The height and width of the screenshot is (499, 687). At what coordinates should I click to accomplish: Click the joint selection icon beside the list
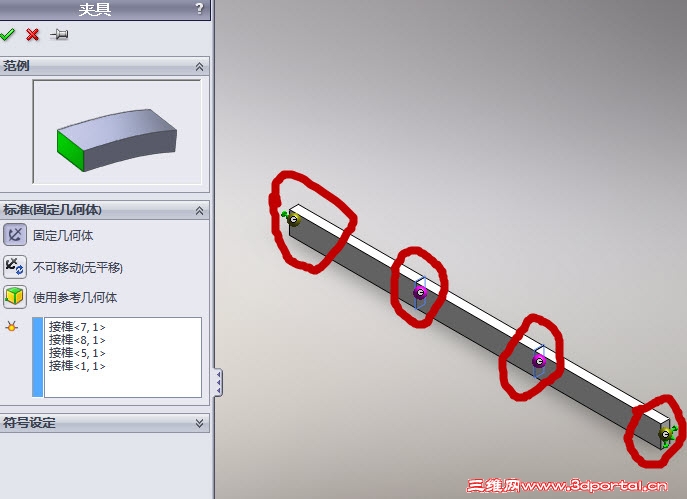click(x=12, y=326)
